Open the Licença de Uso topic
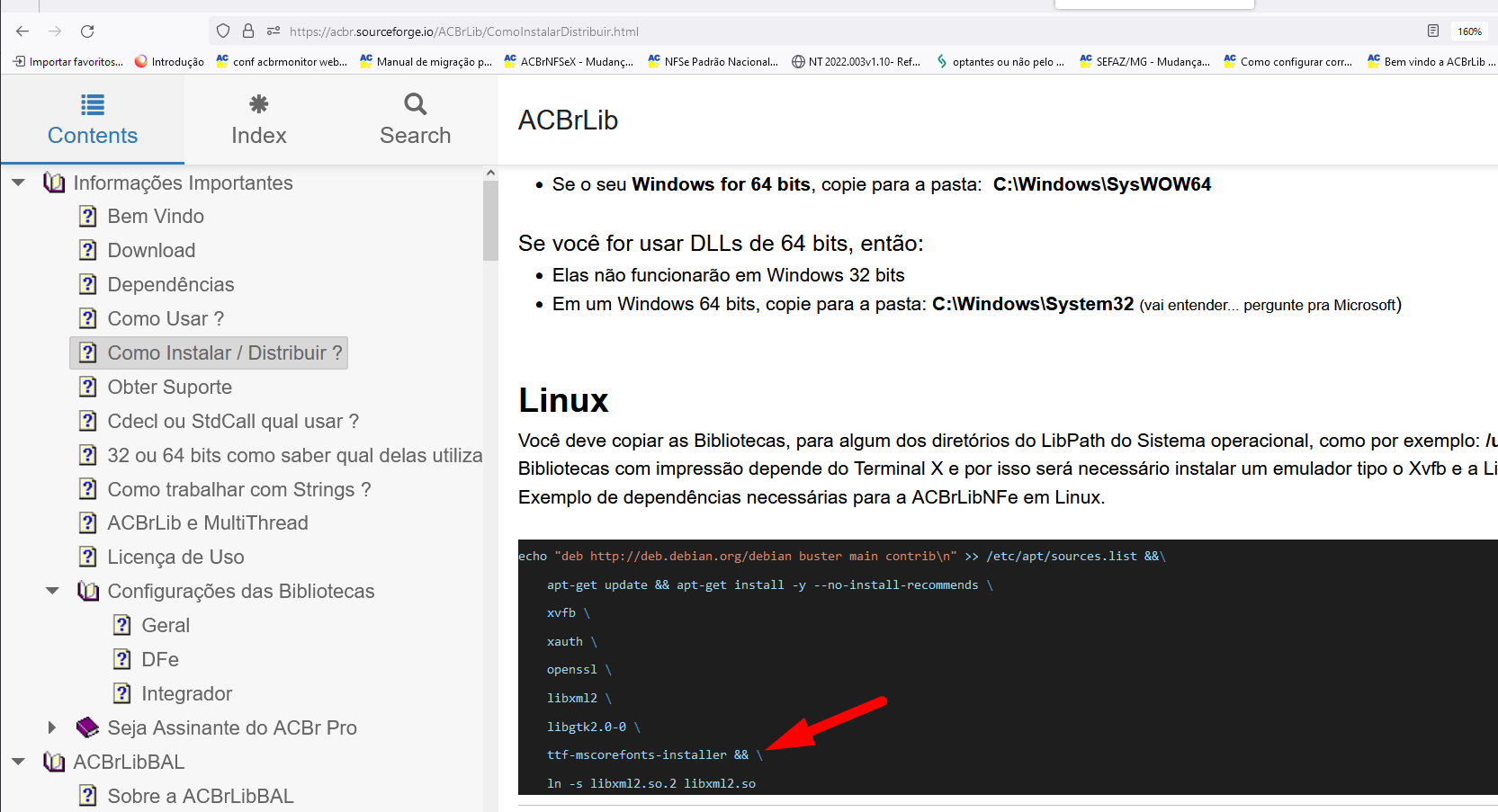 pyautogui.click(x=162, y=558)
